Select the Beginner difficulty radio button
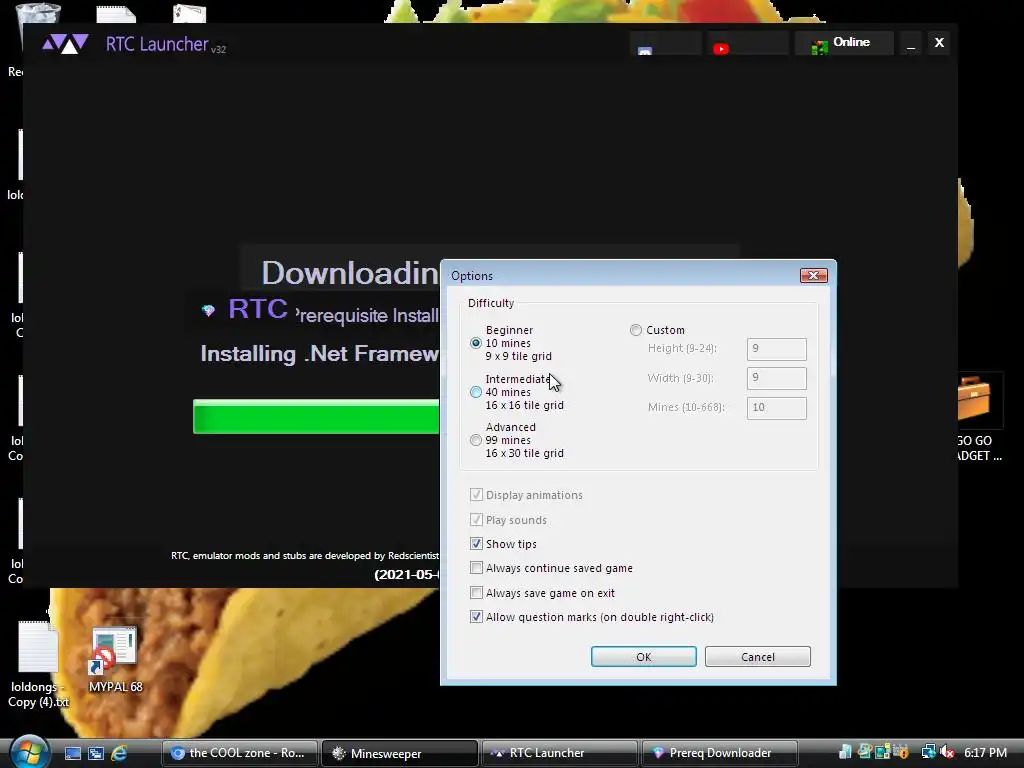Image resolution: width=1024 pixels, height=768 pixels. coord(475,343)
